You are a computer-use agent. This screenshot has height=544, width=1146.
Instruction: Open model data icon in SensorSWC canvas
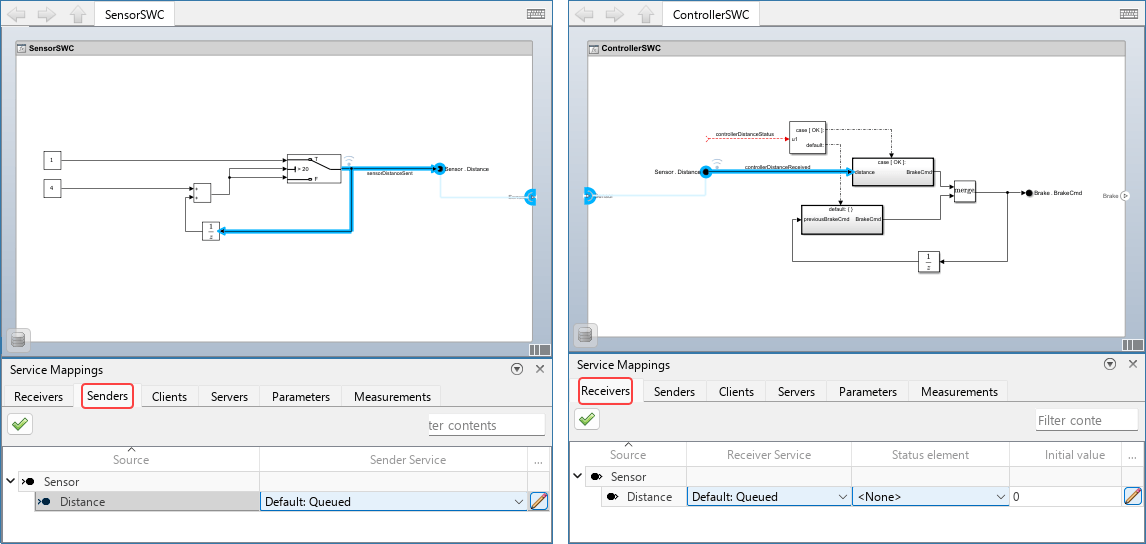click(x=18, y=339)
